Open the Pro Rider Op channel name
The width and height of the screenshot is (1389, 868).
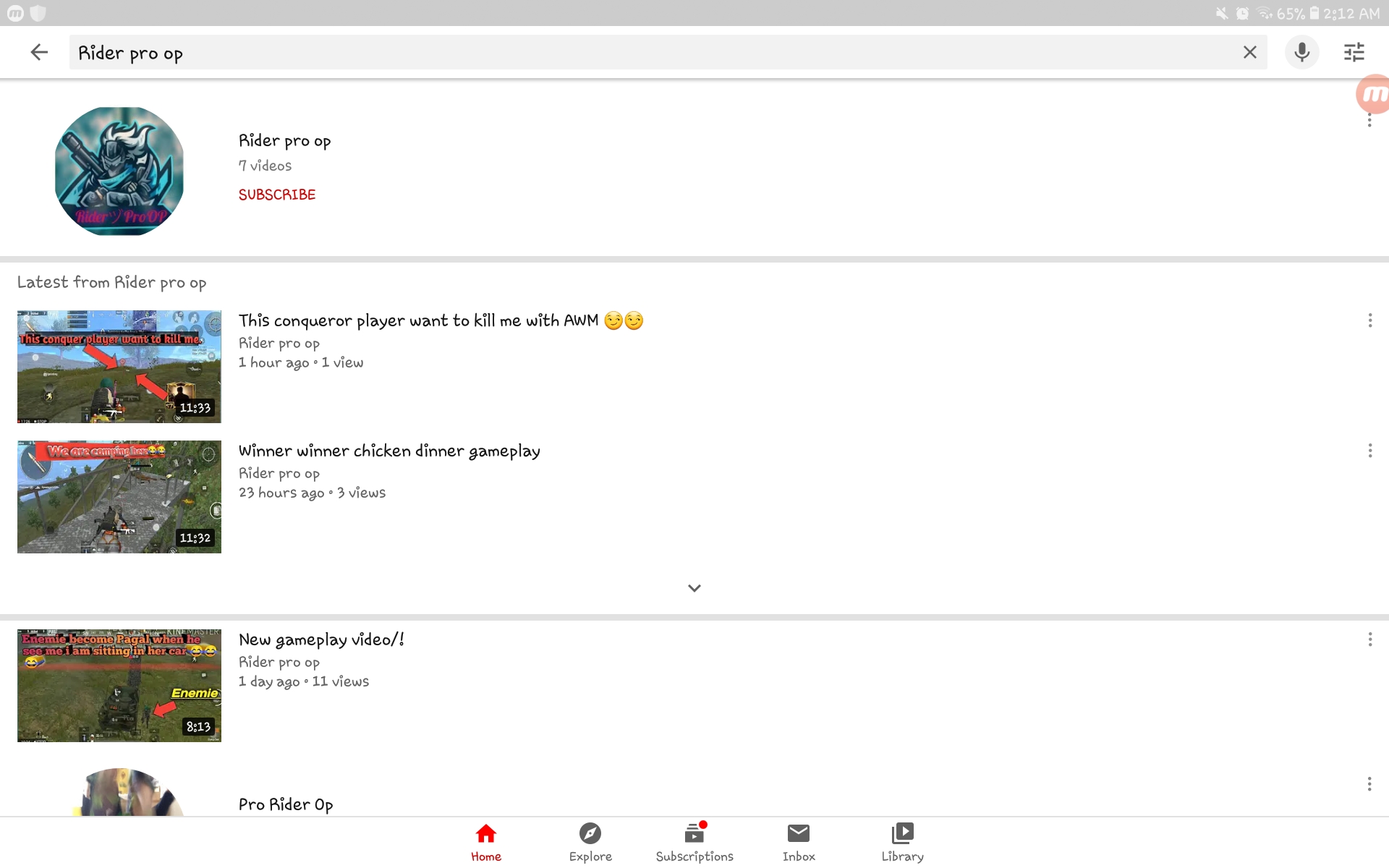(x=286, y=804)
